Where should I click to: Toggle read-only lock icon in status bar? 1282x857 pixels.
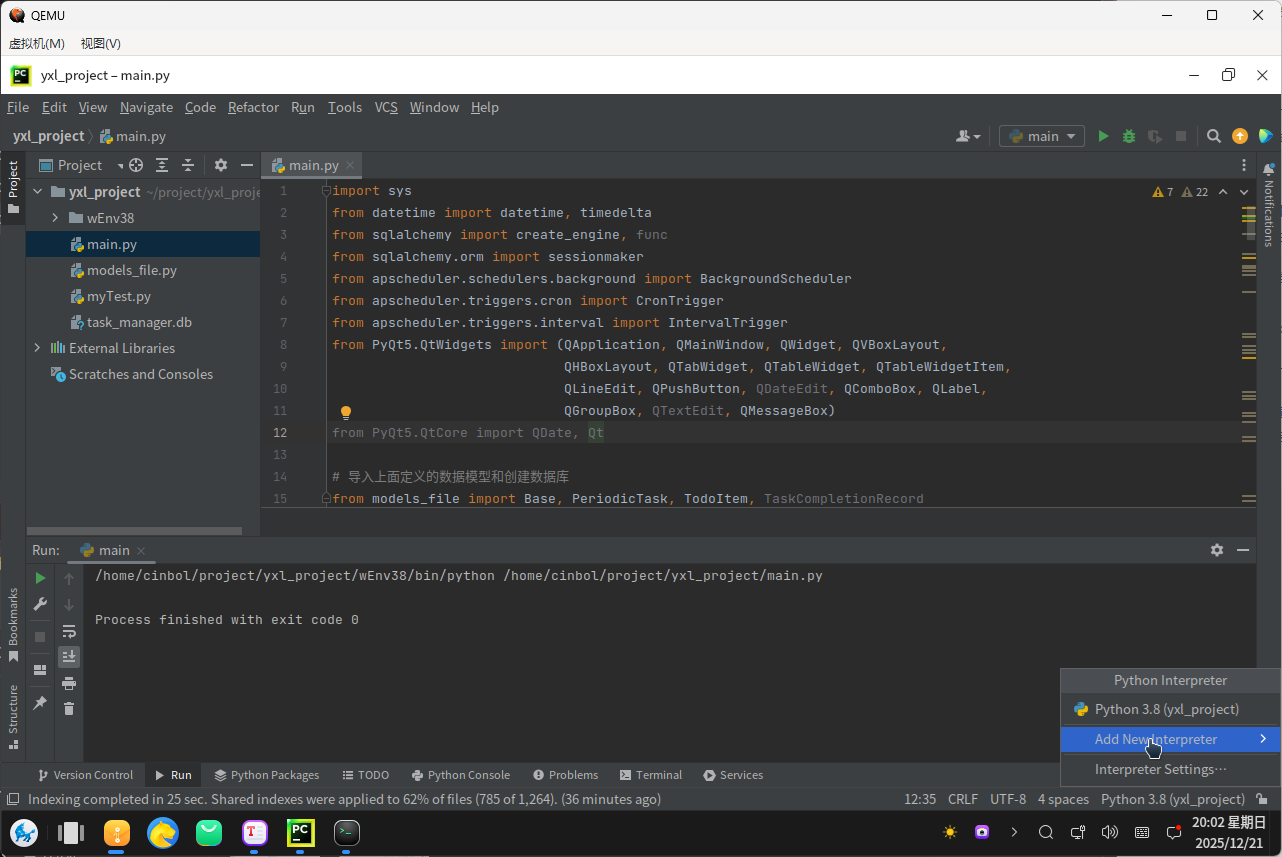[1262, 799]
